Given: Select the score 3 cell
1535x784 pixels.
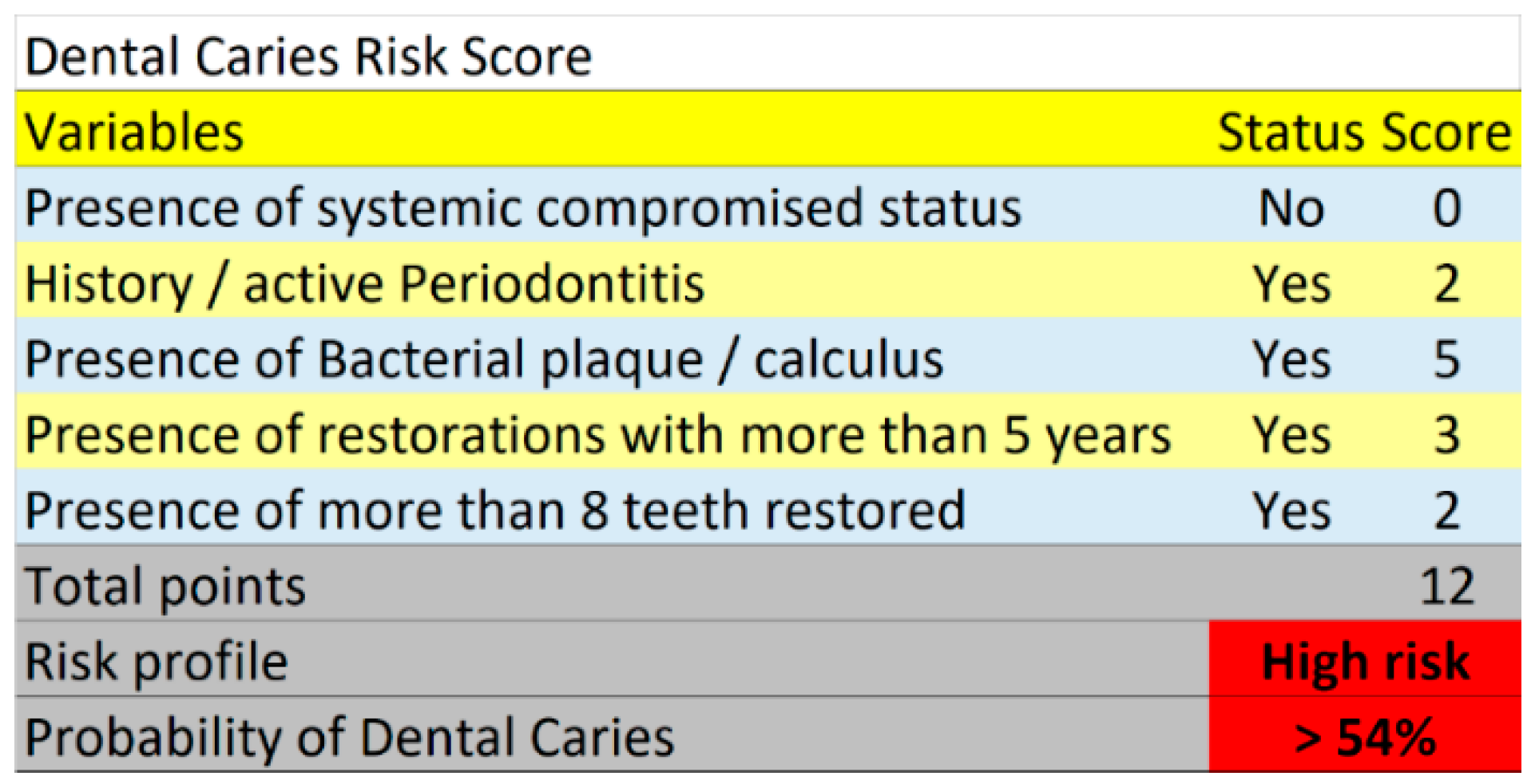Looking at the screenshot, I should pyautogui.click(x=1446, y=435).
